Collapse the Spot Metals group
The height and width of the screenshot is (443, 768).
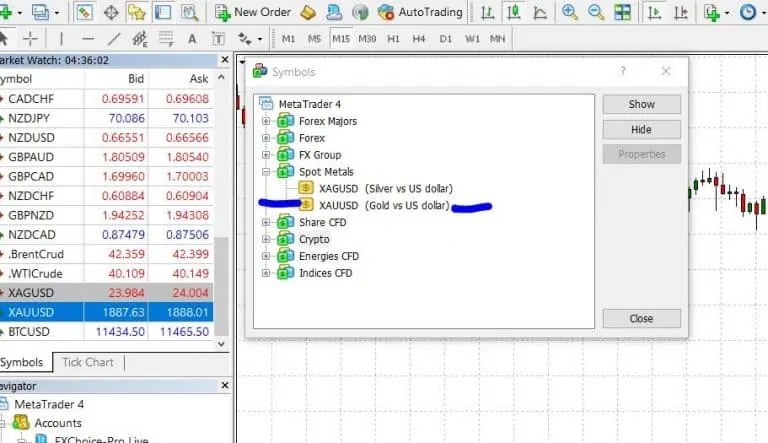pyautogui.click(x=266, y=172)
